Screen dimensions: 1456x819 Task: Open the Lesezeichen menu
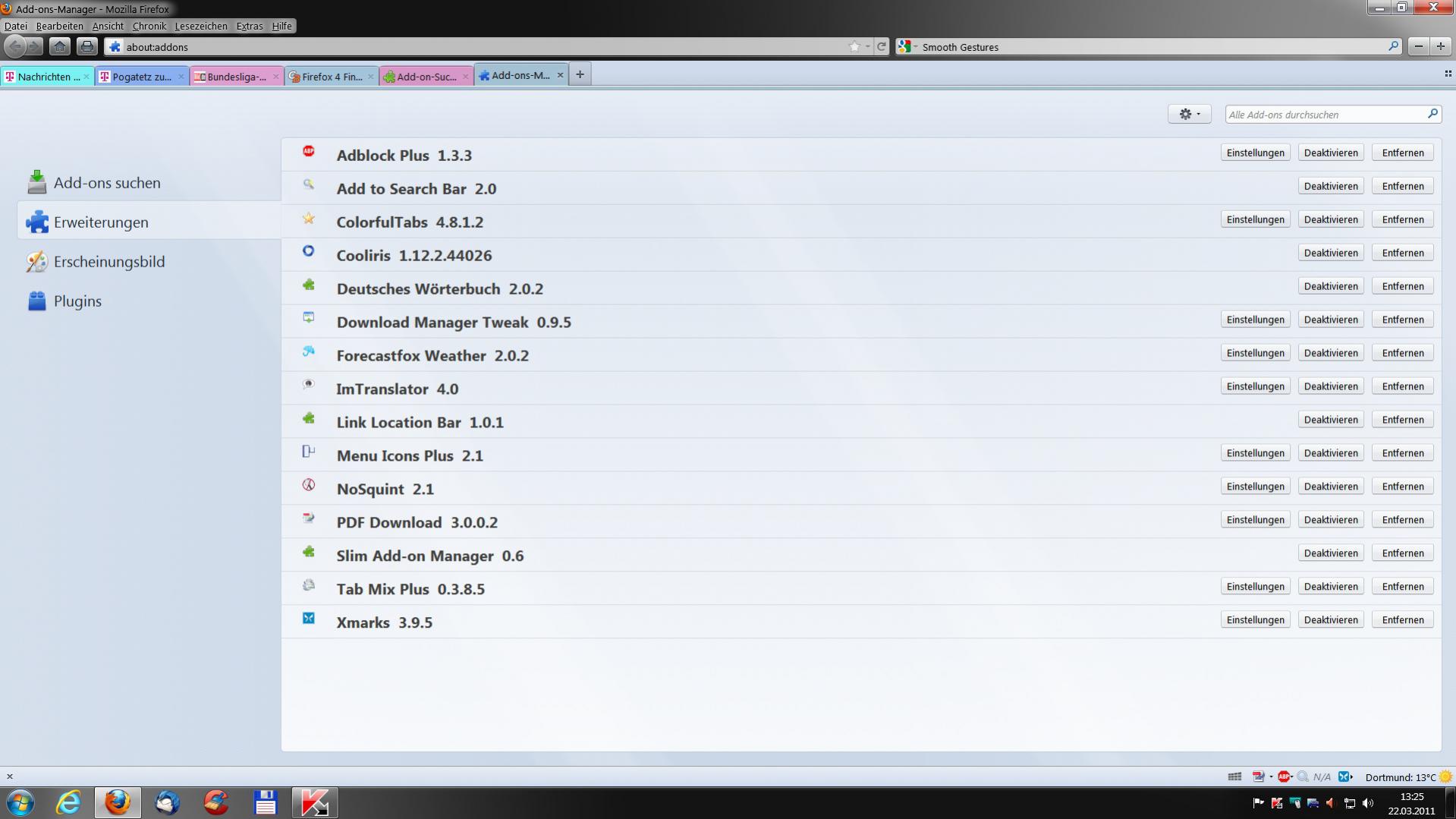click(201, 26)
